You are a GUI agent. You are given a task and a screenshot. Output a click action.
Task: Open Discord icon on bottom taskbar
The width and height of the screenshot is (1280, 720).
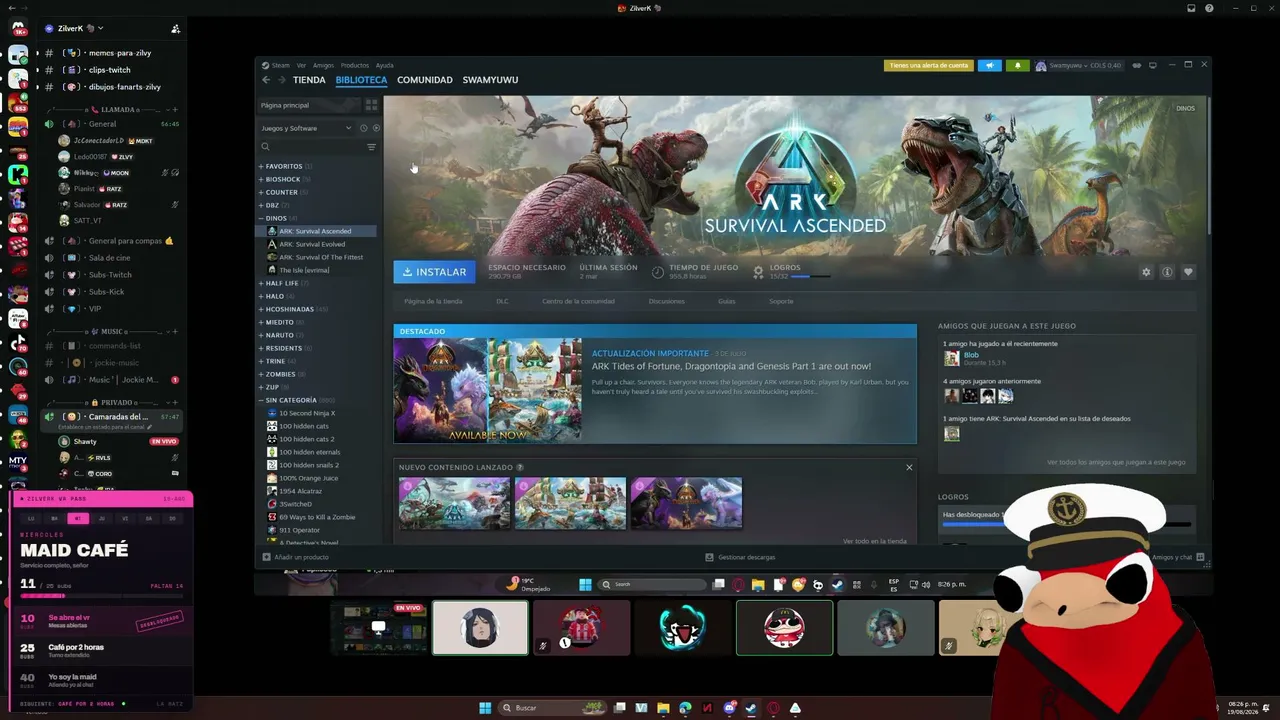pyautogui.click(x=729, y=708)
